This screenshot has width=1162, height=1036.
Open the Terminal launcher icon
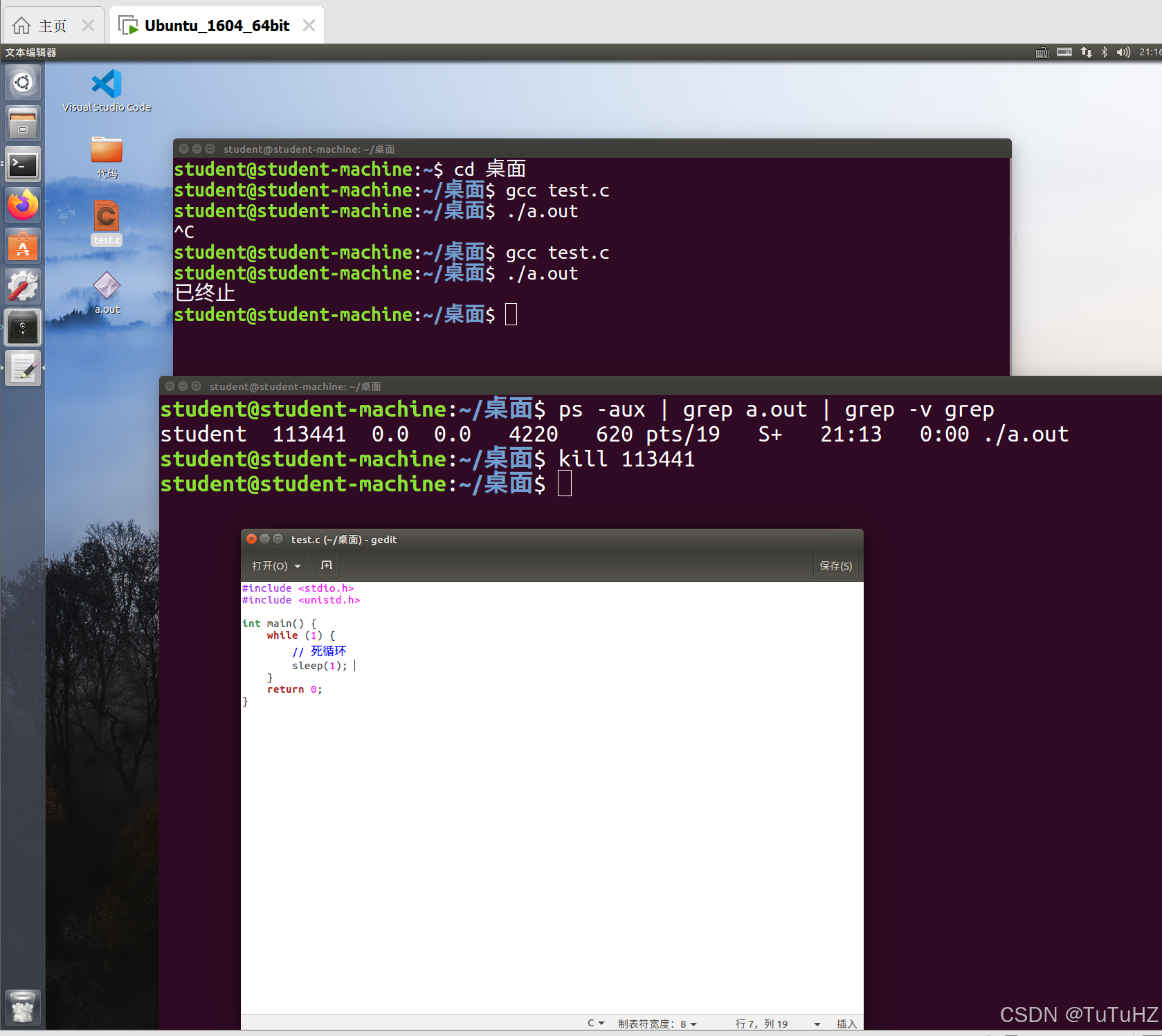[x=23, y=165]
